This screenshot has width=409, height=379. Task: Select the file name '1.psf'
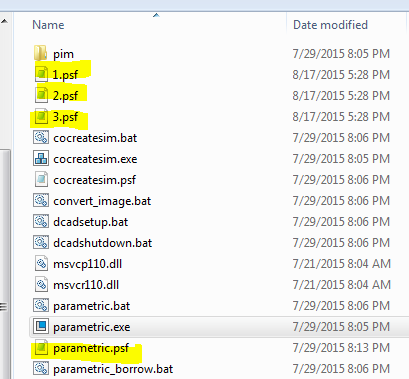(x=65, y=75)
